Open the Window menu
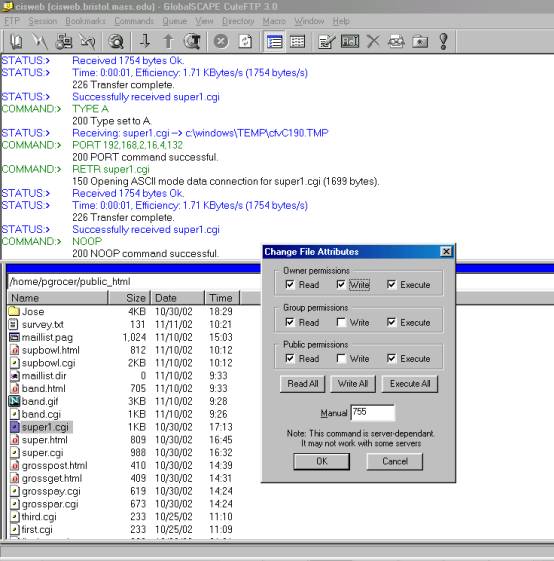The image size is (554, 561). tap(309, 21)
